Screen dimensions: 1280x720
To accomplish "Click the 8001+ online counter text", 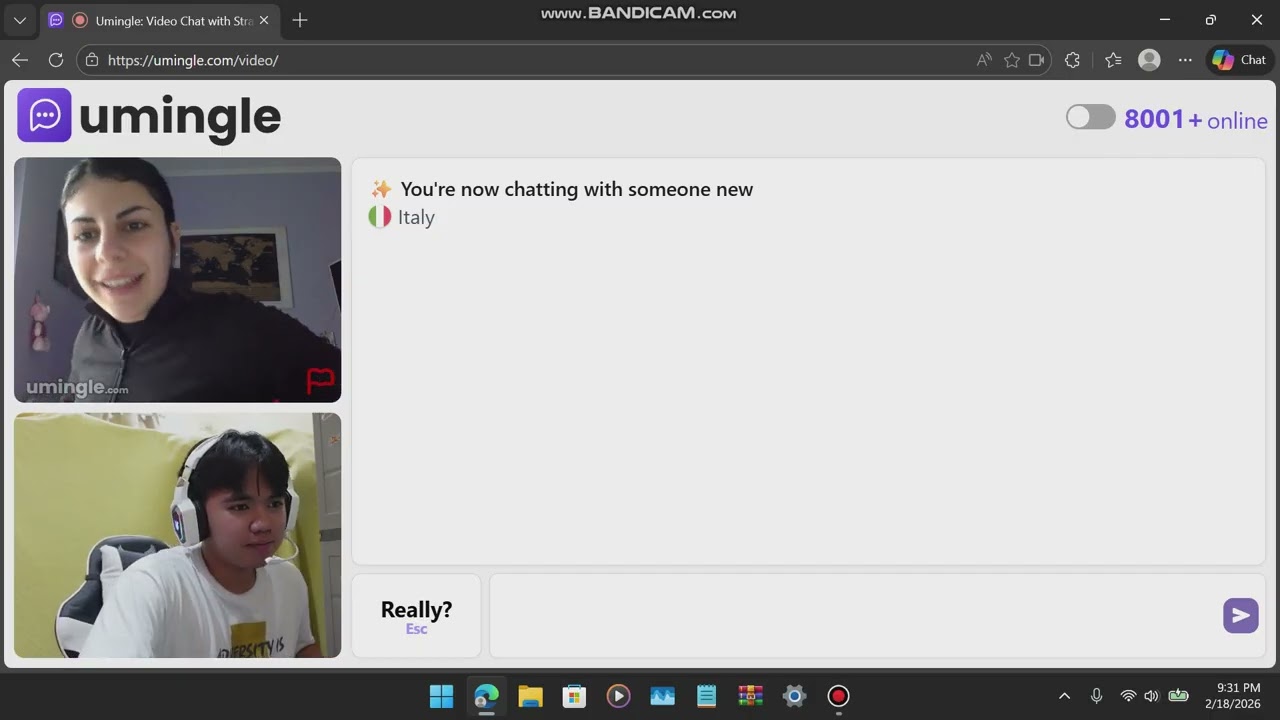I will pyautogui.click(x=1196, y=120).
